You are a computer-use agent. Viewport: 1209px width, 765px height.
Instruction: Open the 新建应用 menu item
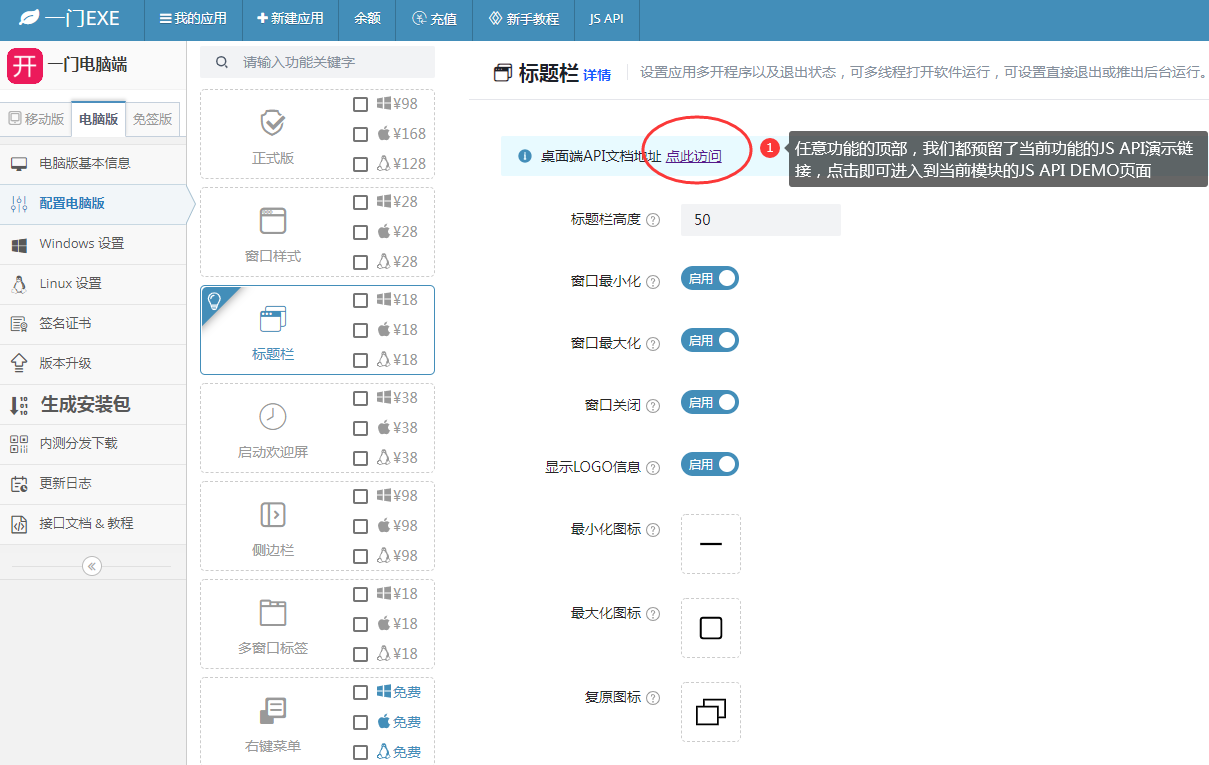[290, 18]
